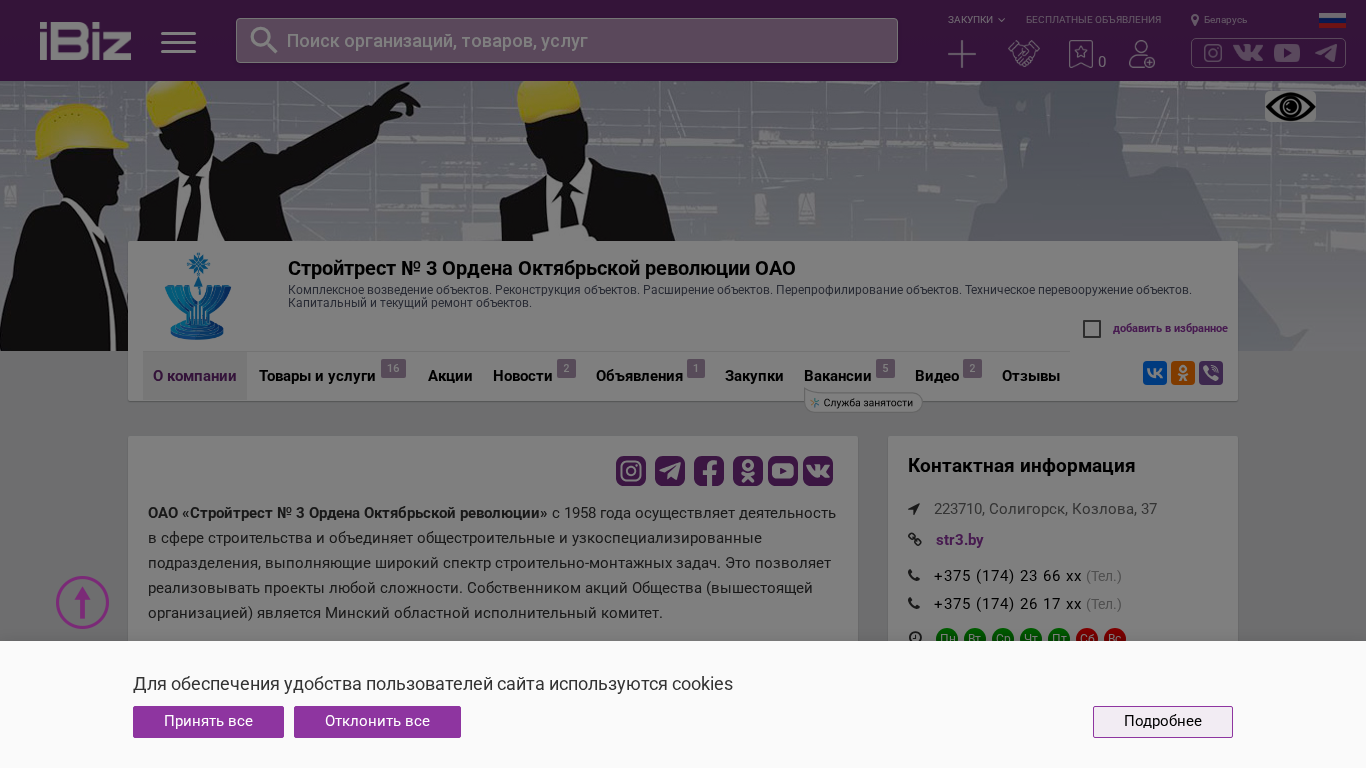This screenshot has height=768, width=1366.
Task: Share via VK button in tab bar
Action: click(1155, 373)
